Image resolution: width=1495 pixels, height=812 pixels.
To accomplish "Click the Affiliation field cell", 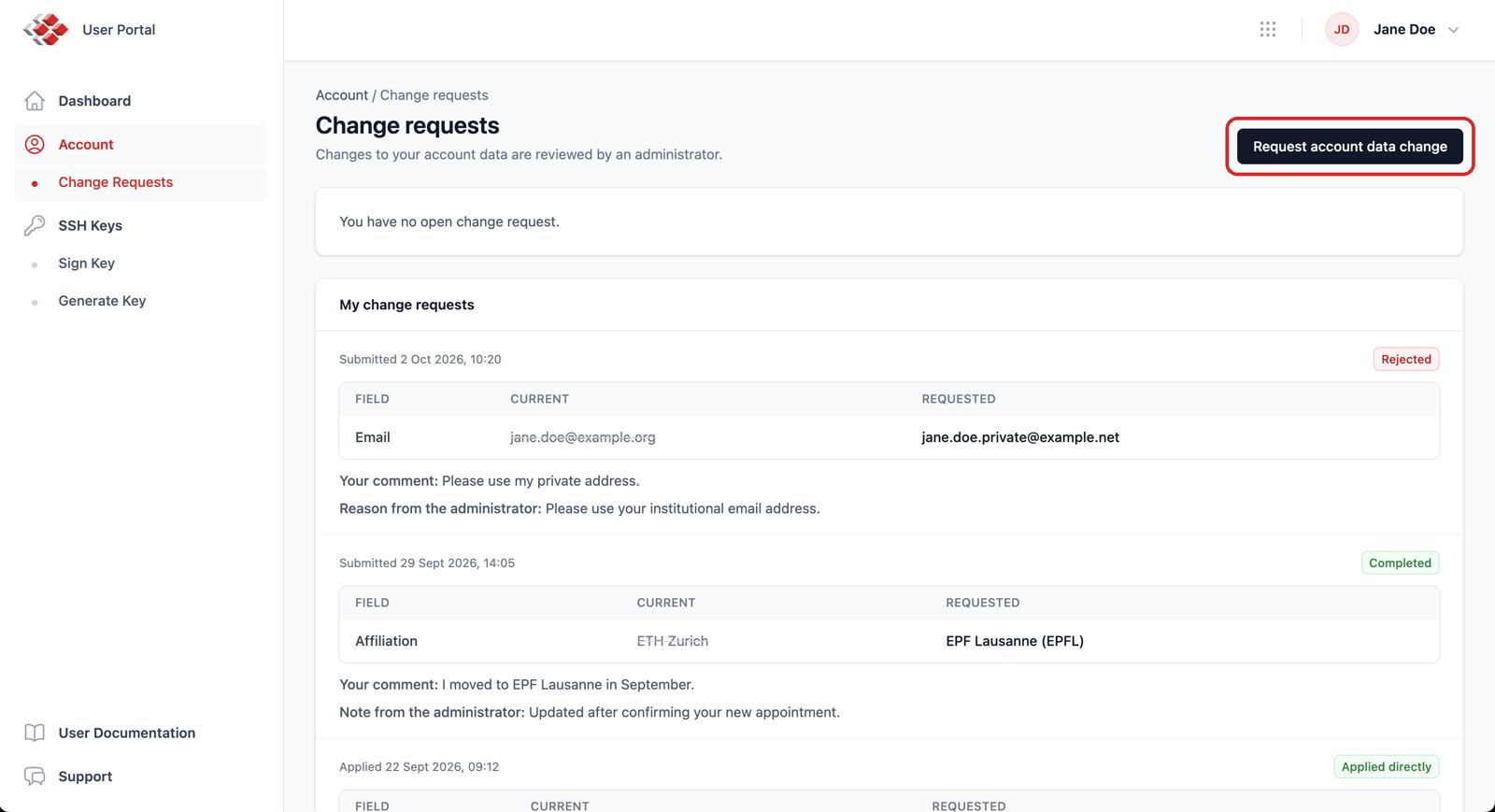I will pos(386,641).
